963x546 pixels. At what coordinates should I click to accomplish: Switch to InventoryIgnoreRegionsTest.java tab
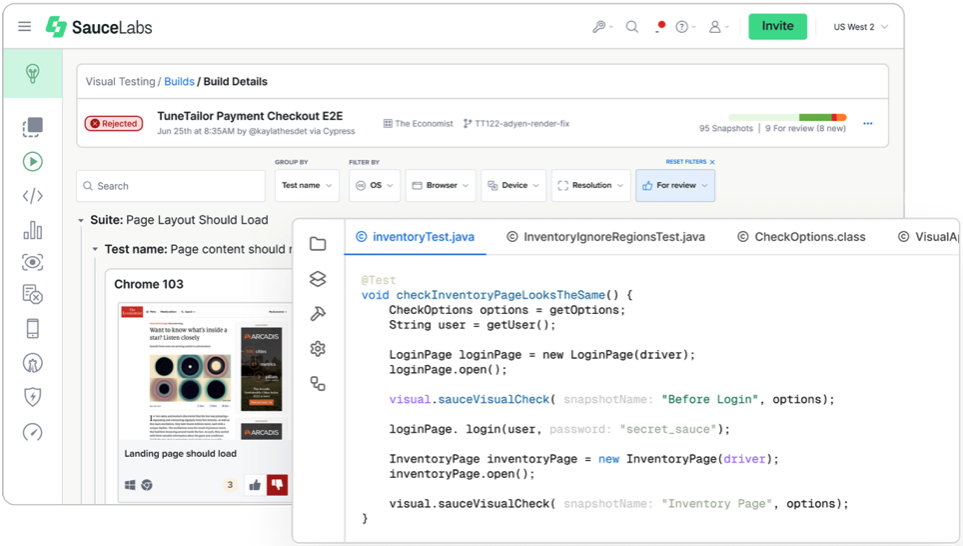pos(605,237)
